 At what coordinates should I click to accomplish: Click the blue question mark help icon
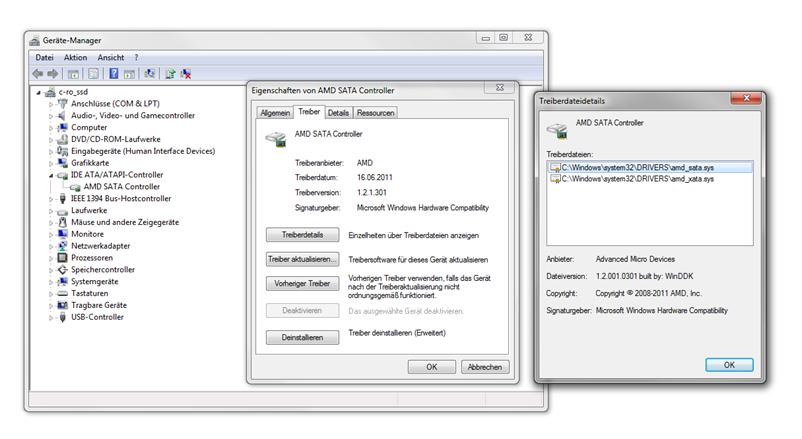coord(114,74)
